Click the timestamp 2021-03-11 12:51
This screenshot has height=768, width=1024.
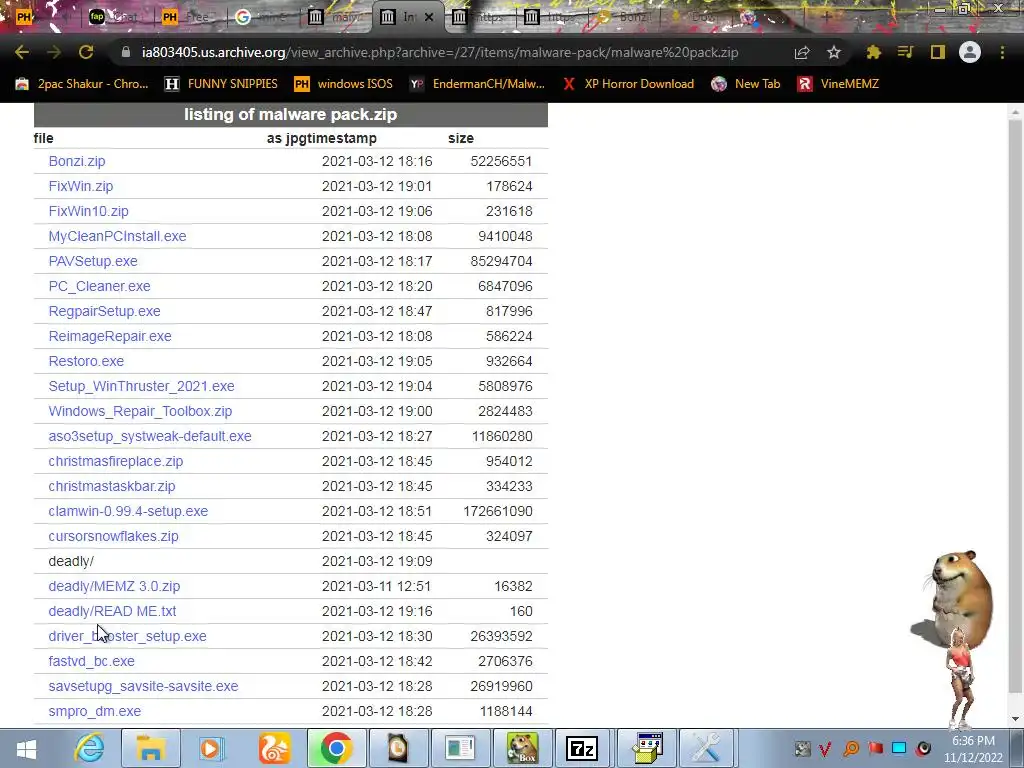376,586
